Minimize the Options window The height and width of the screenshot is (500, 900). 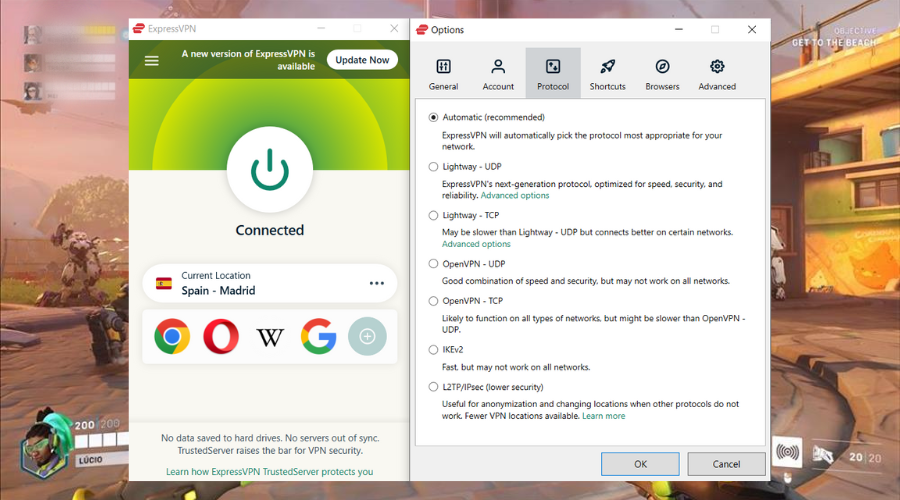coord(678,29)
